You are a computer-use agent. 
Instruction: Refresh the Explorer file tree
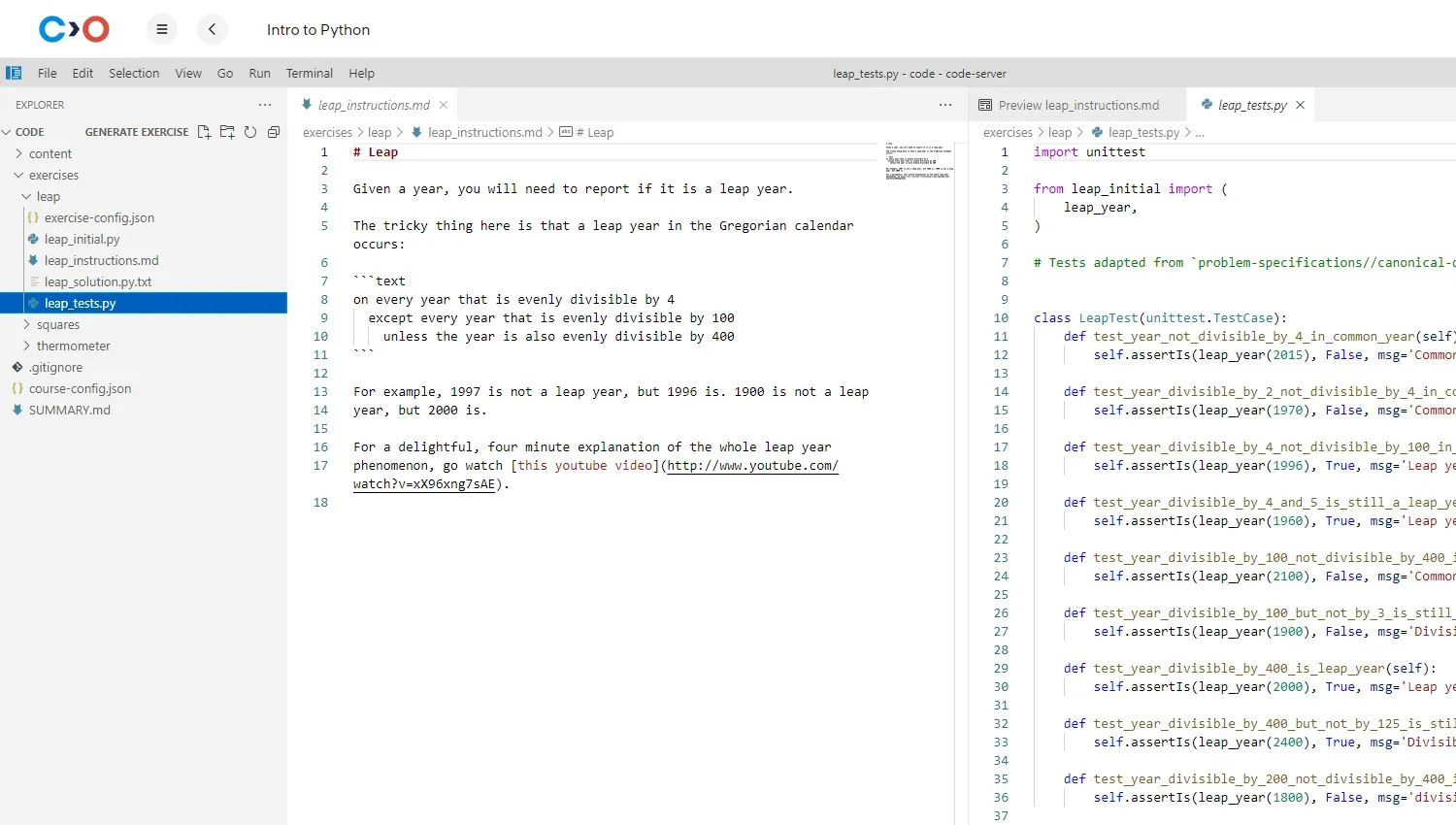pyautogui.click(x=250, y=132)
